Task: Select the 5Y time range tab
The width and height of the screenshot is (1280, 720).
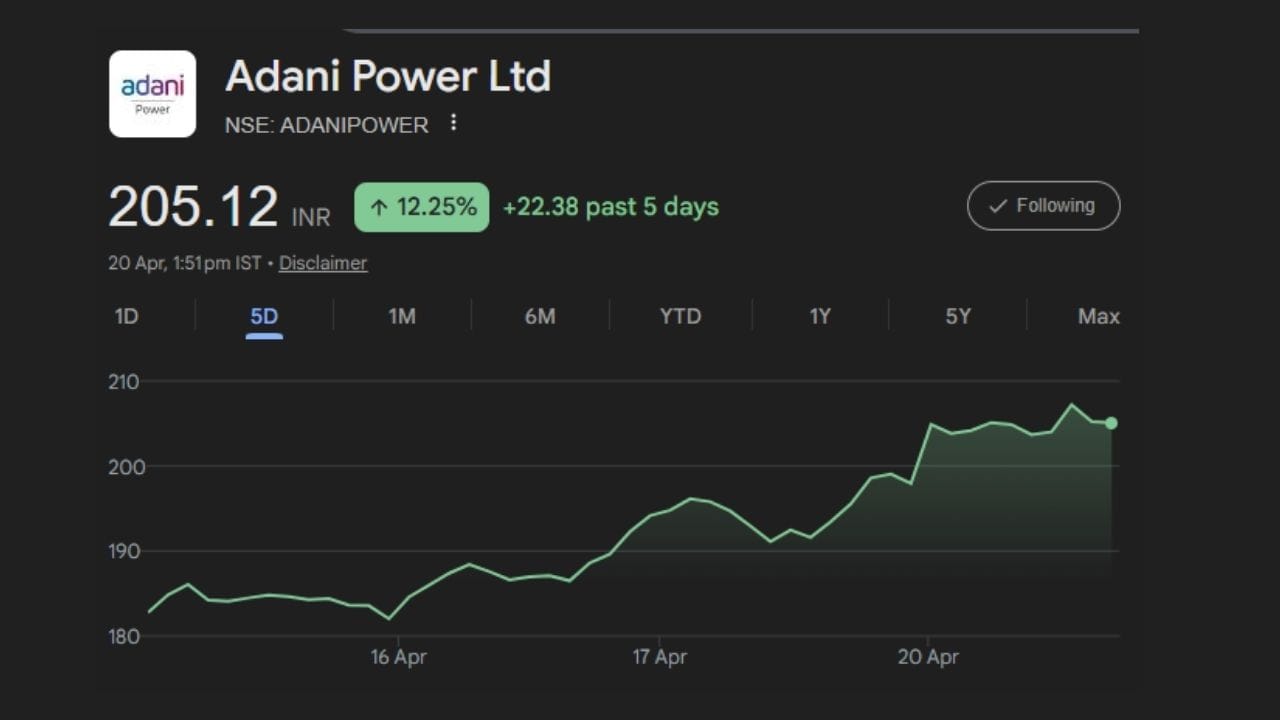Action: [x=958, y=317]
